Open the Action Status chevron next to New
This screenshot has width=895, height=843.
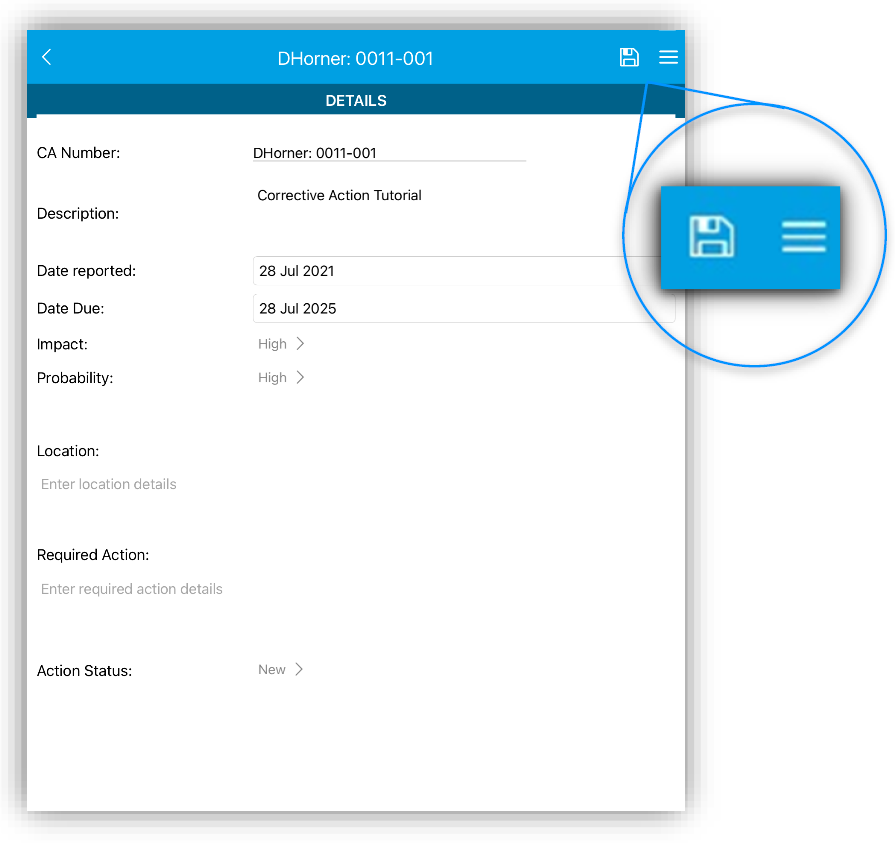pos(298,670)
